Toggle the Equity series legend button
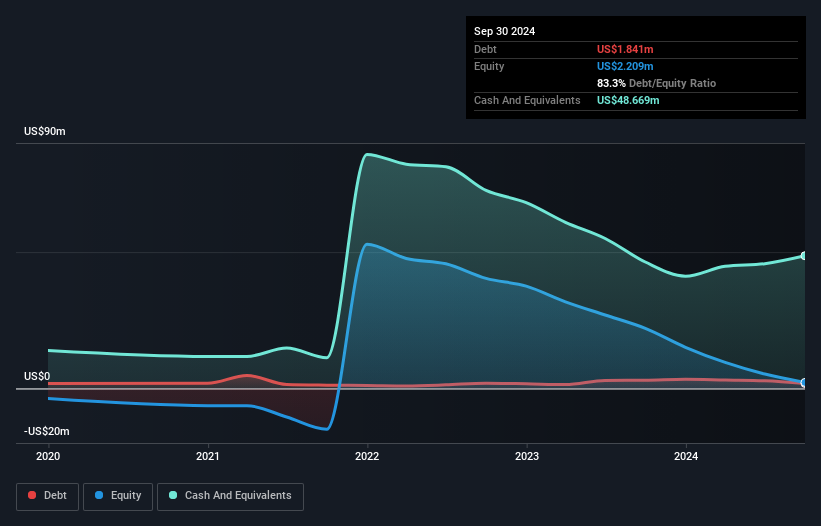 point(118,496)
